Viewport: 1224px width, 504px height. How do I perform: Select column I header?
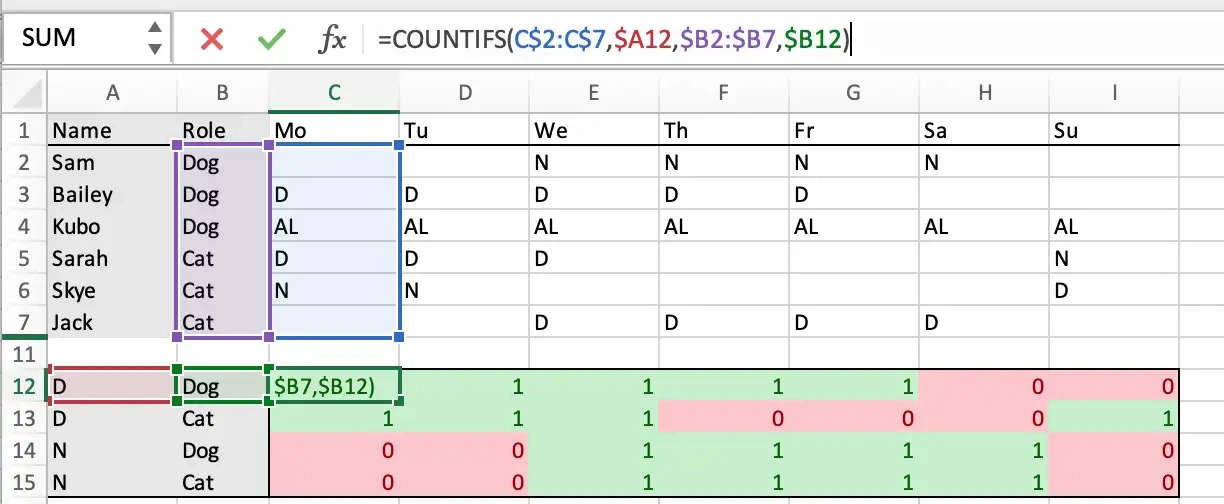(x=1114, y=93)
